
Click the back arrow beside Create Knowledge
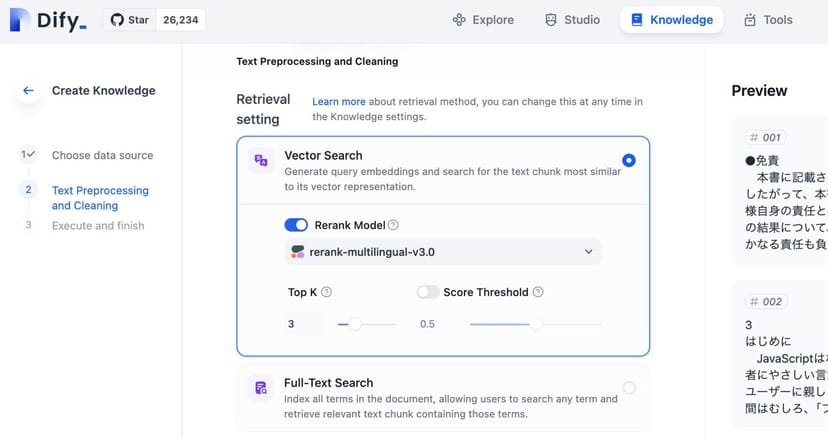coord(28,91)
